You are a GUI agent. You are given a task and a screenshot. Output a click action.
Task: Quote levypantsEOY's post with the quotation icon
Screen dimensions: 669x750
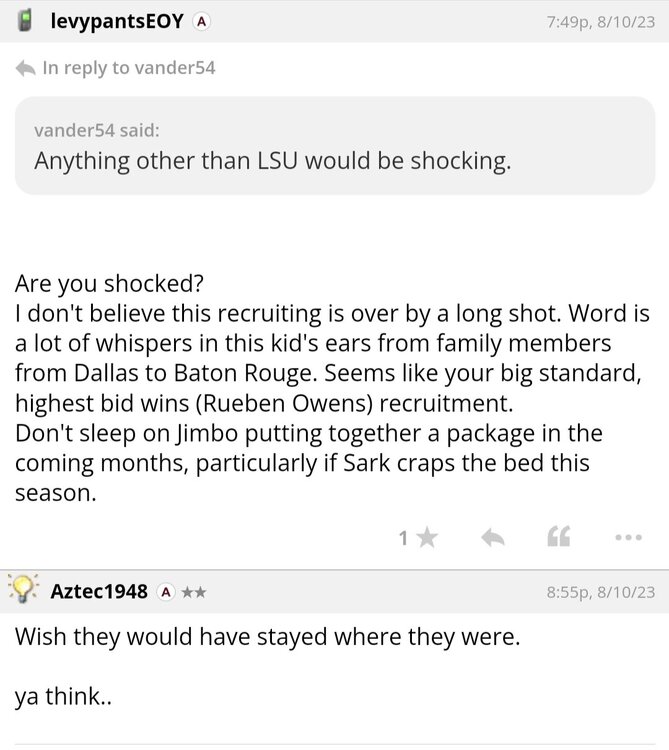(x=559, y=538)
